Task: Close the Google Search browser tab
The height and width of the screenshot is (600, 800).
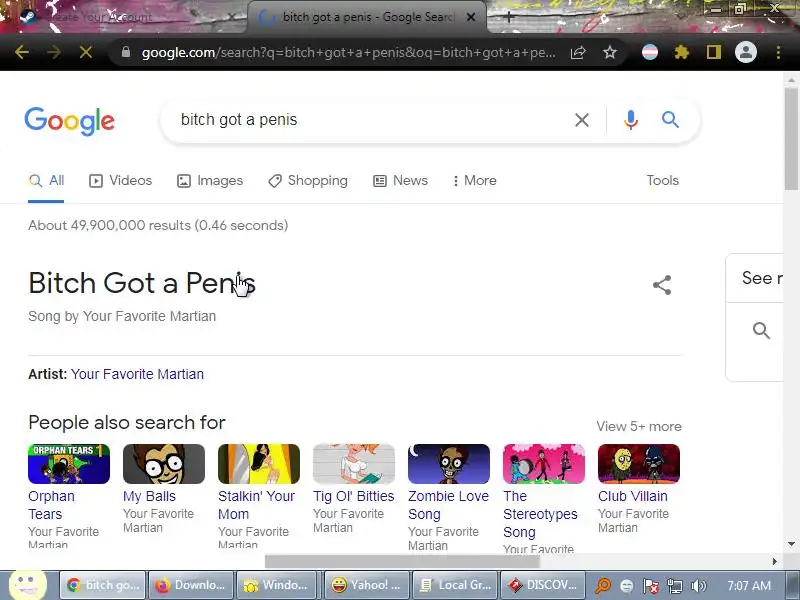Action: click(471, 17)
